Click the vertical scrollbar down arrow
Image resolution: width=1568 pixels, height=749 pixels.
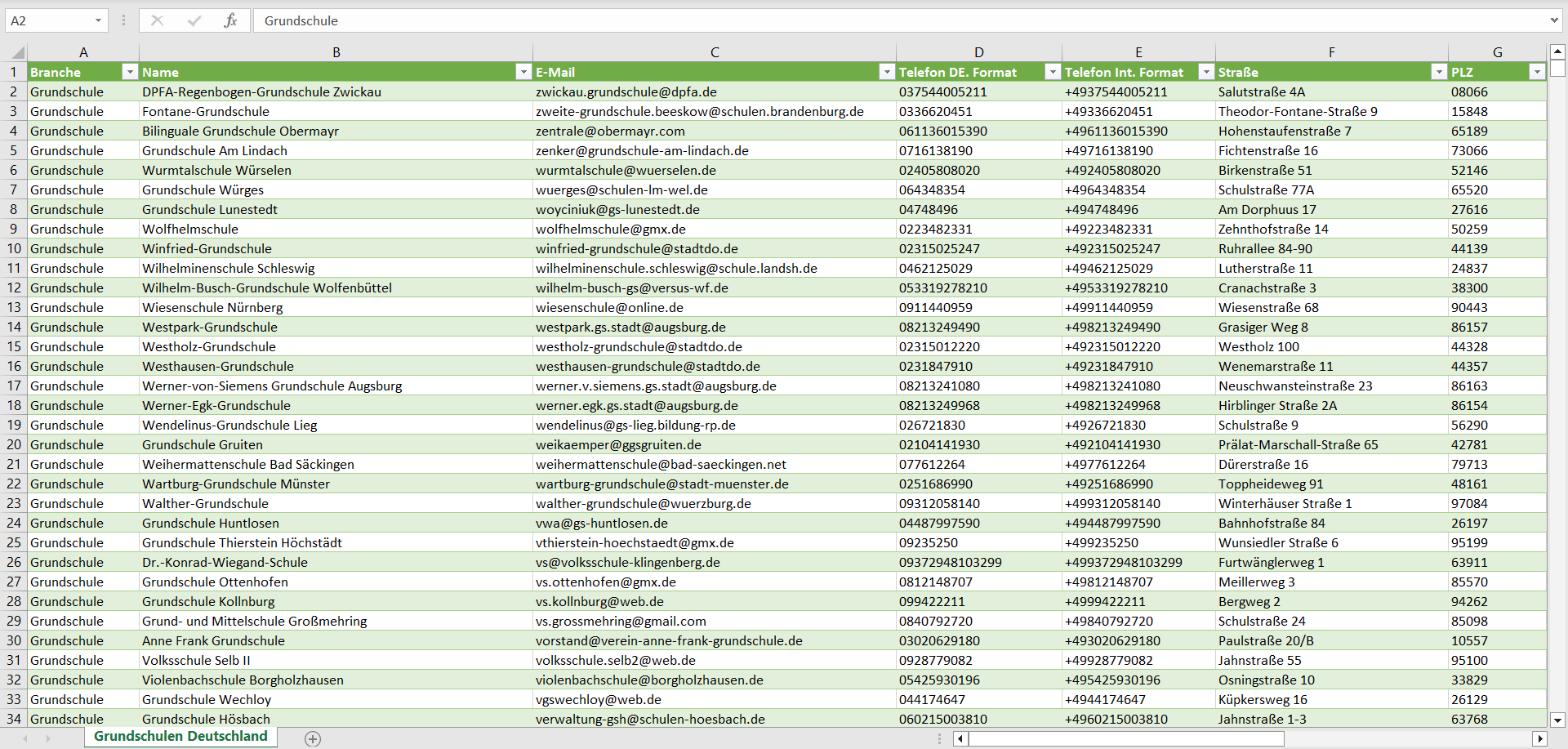1557,720
